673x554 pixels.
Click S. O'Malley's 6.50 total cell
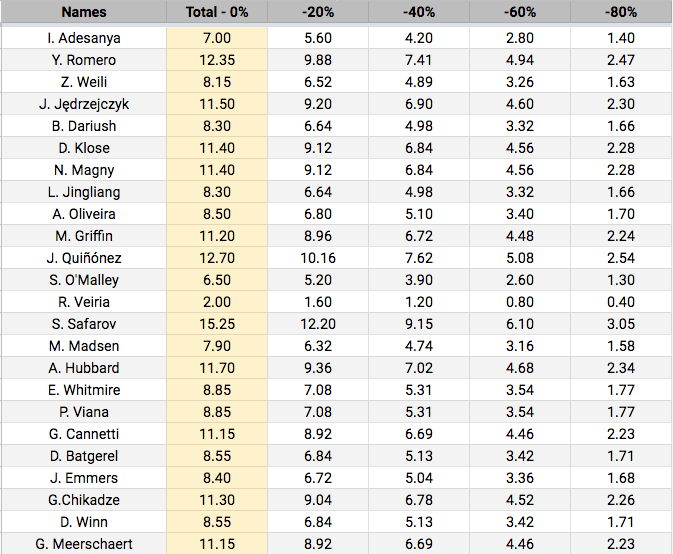click(x=217, y=280)
